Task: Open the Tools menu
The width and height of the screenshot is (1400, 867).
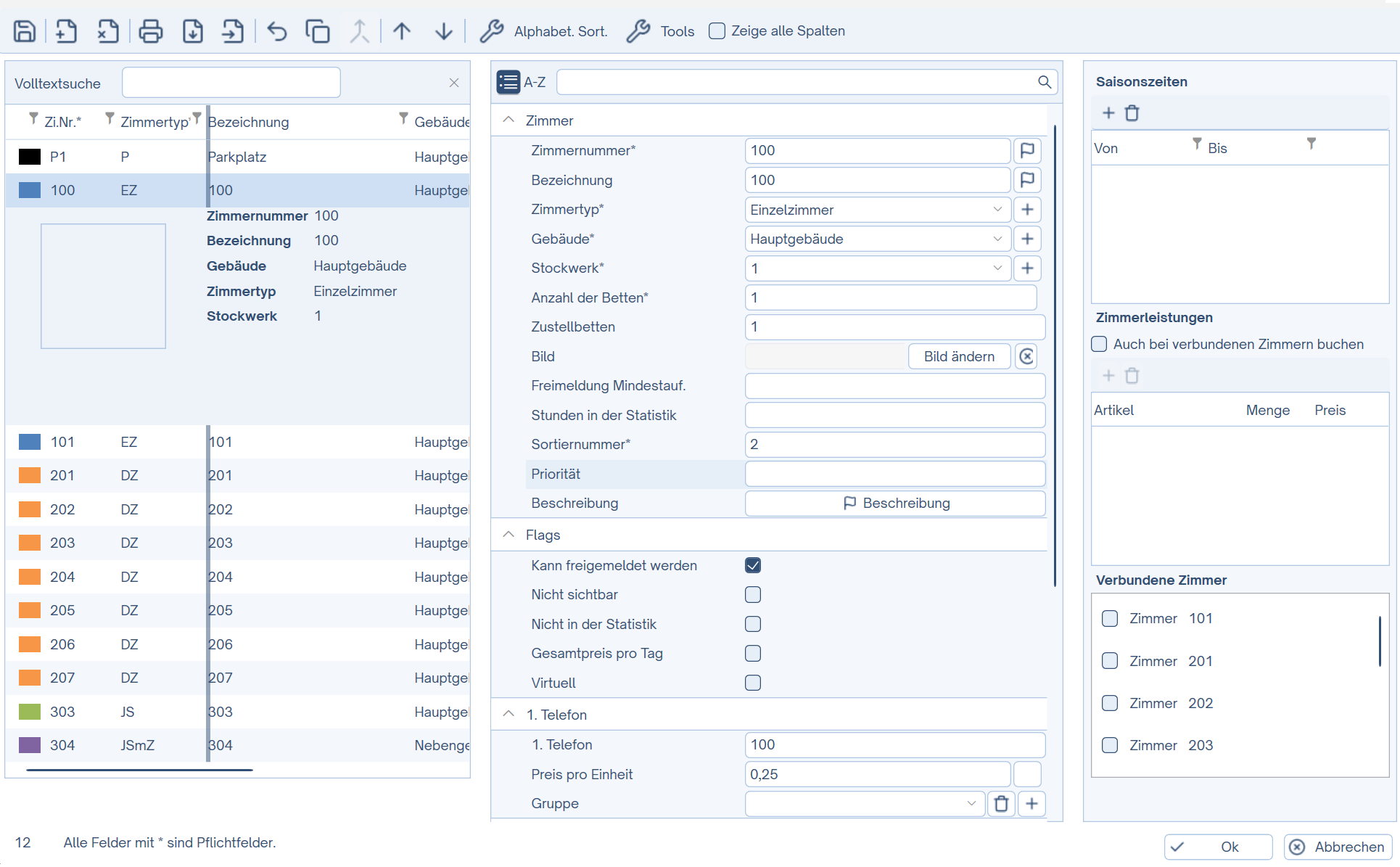Action: (661, 31)
